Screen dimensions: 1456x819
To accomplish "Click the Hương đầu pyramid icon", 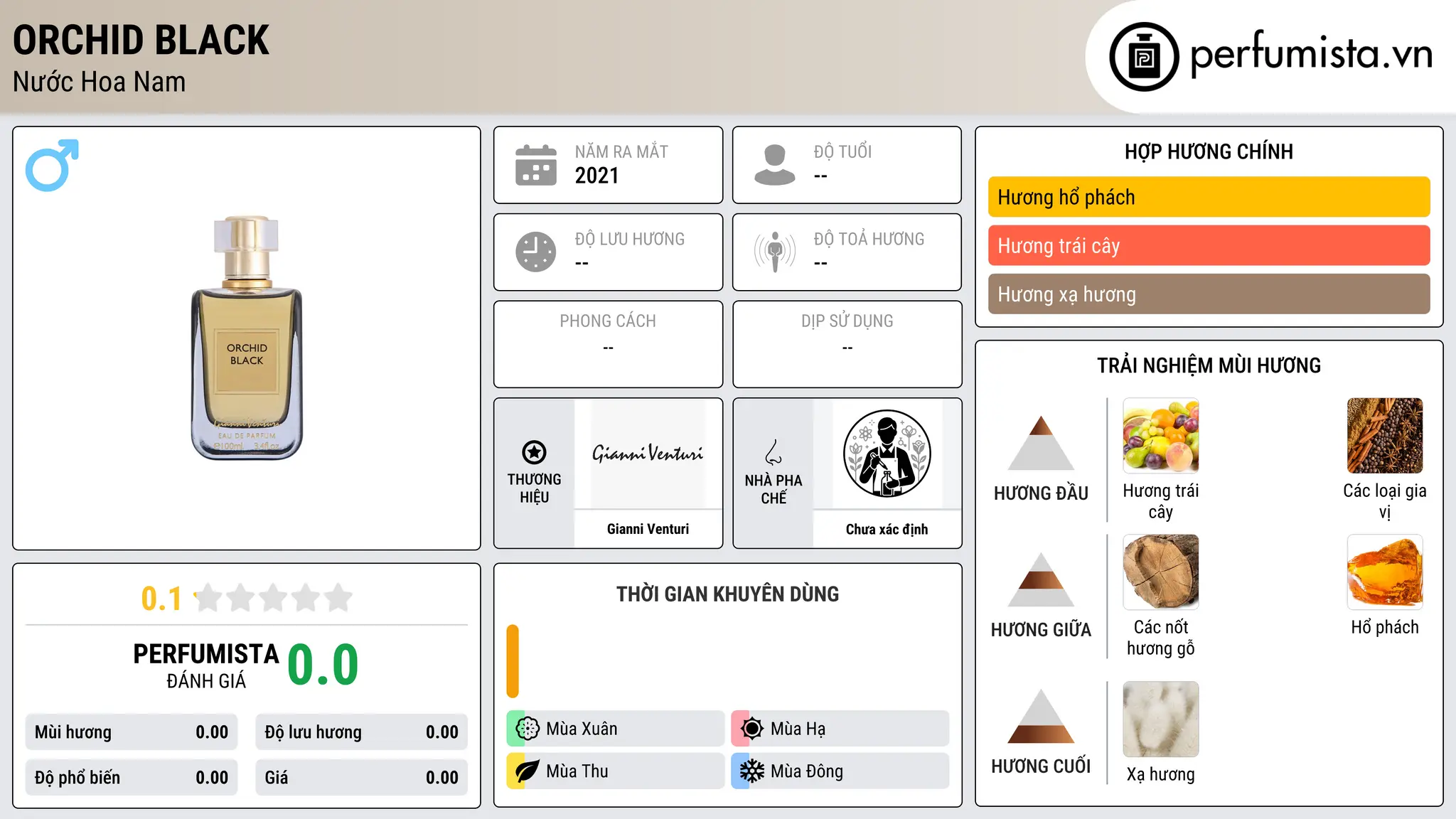I will (1041, 443).
